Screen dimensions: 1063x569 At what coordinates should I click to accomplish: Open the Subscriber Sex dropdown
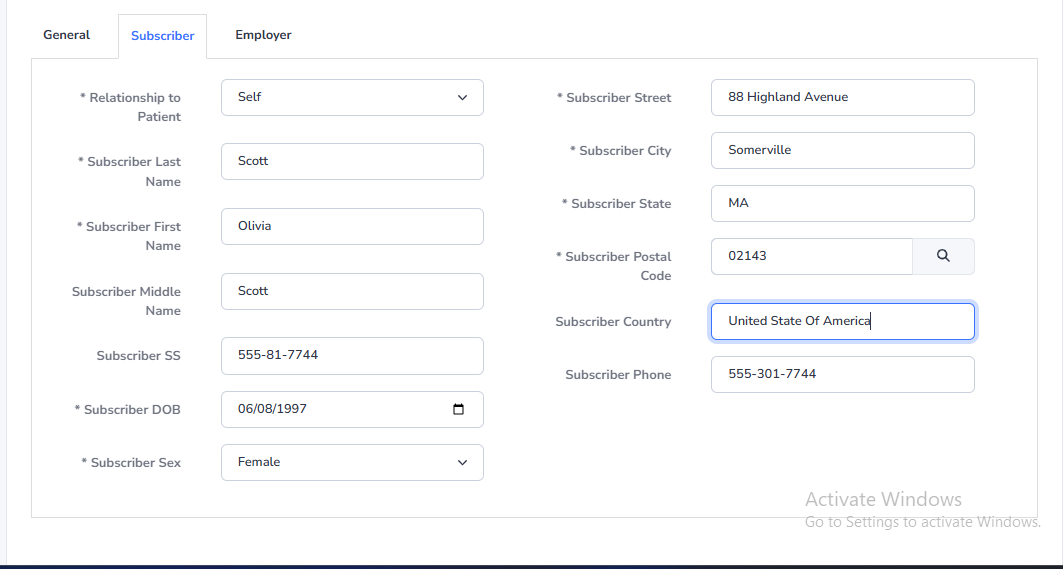tap(352, 463)
